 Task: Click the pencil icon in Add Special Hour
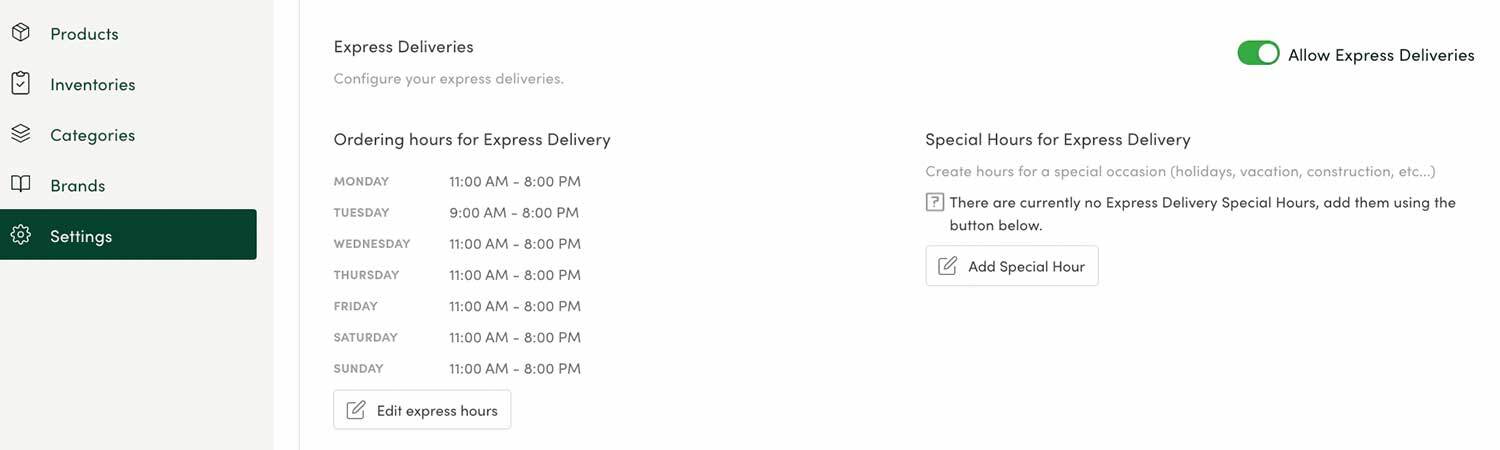(x=947, y=266)
